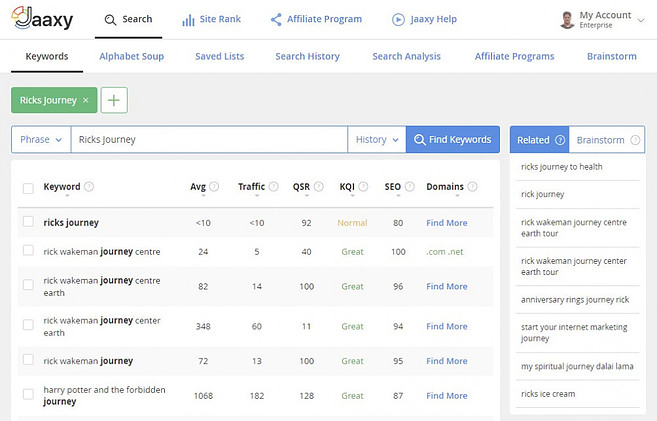Check the box for the rick wakeman journey row
Screen dimensions: 657x421
pyautogui.click(x=28, y=359)
